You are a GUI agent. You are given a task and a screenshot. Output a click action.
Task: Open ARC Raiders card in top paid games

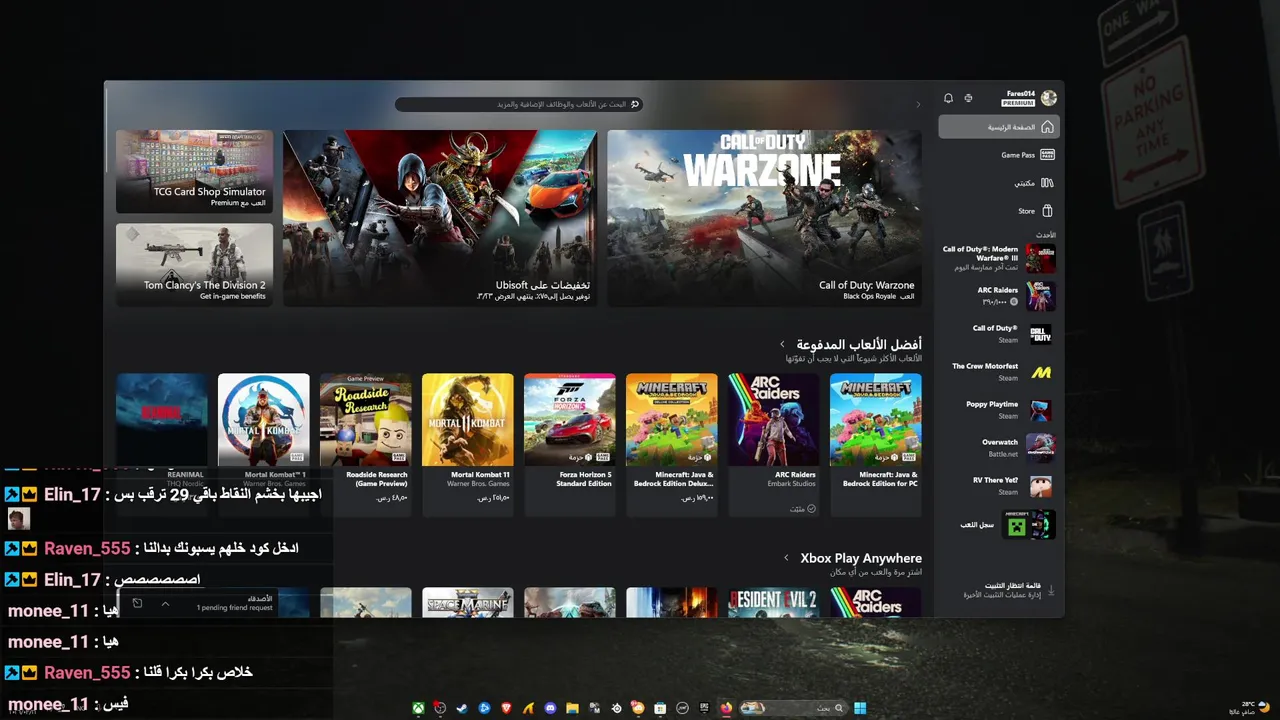click(774, 444)
